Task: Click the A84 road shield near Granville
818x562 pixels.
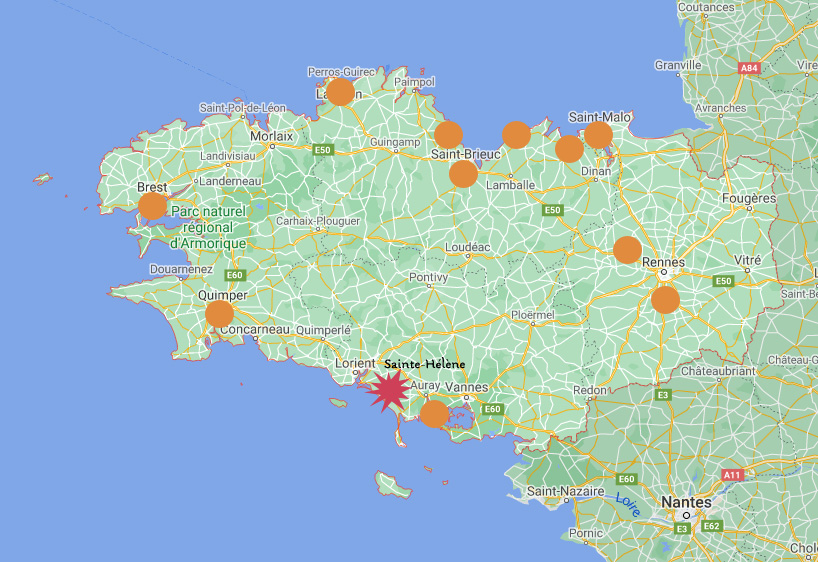Action: [x=749, y=68]
